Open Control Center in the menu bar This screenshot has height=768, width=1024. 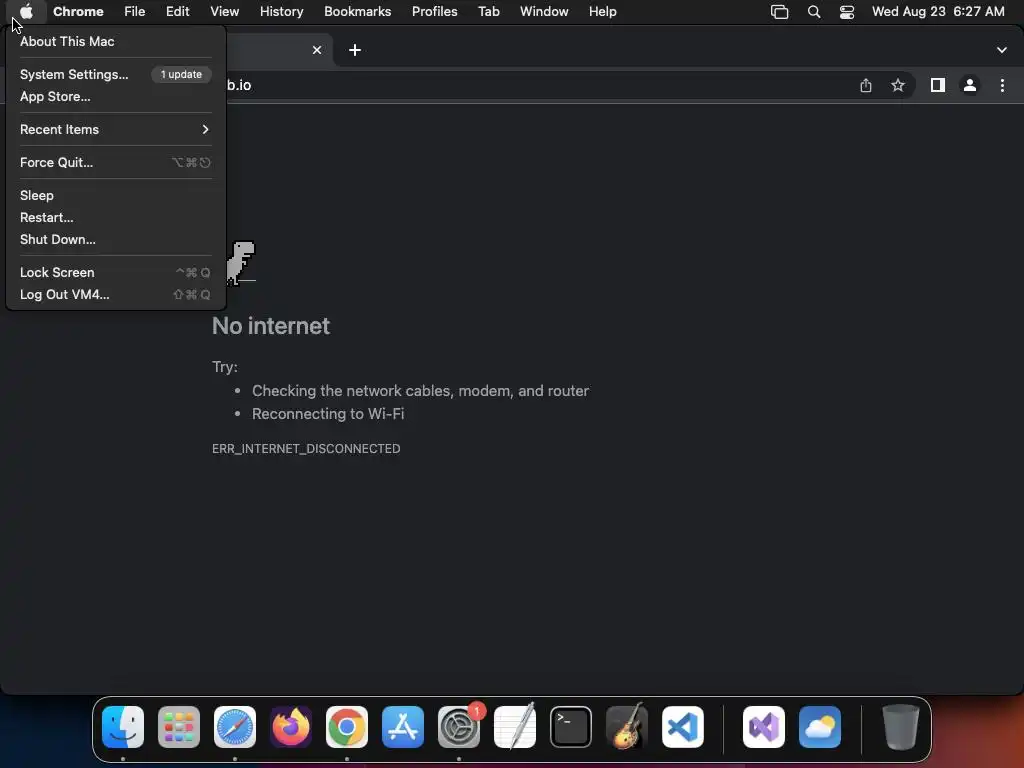pyautogui.click(x=847, y=12)
